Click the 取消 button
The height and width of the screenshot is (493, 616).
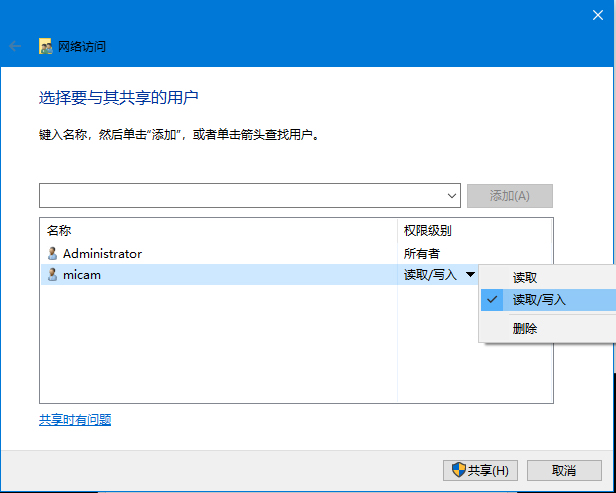[x=564, y=470]
